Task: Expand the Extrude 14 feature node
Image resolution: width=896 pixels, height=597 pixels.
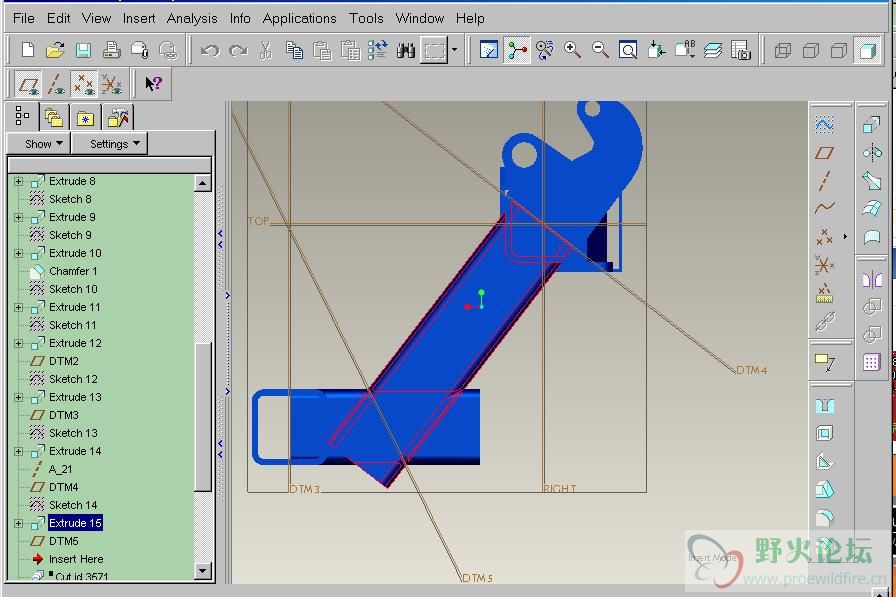Action: (18, 451)
